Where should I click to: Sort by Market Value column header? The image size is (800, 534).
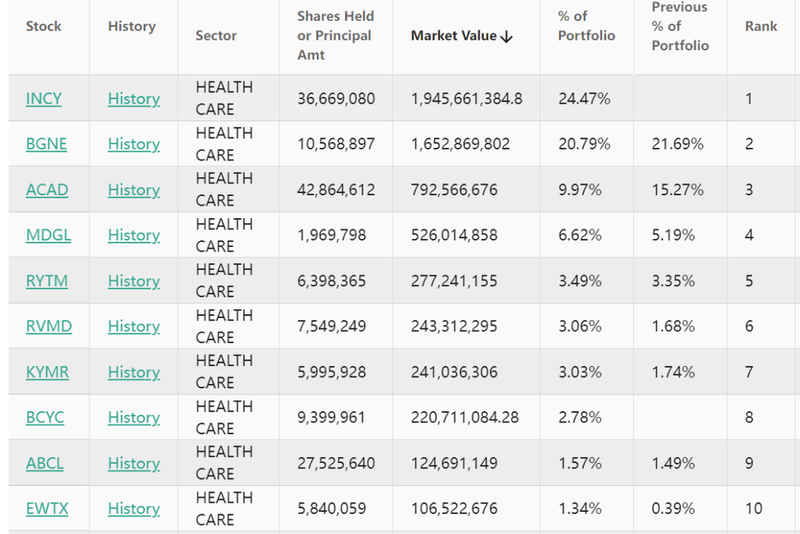tap(453, 36)
